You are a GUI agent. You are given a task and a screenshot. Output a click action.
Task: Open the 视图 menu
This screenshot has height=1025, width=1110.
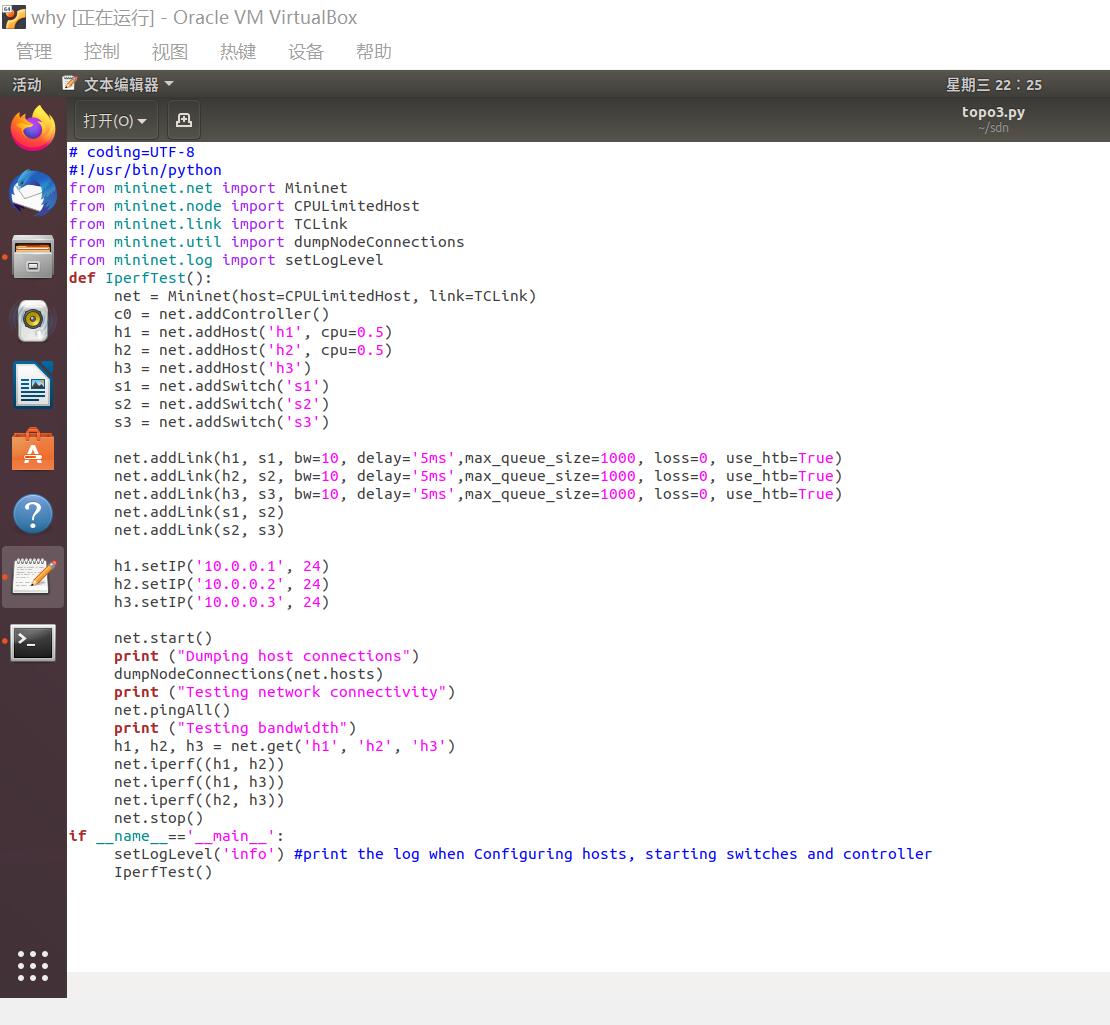click(170, 52)
